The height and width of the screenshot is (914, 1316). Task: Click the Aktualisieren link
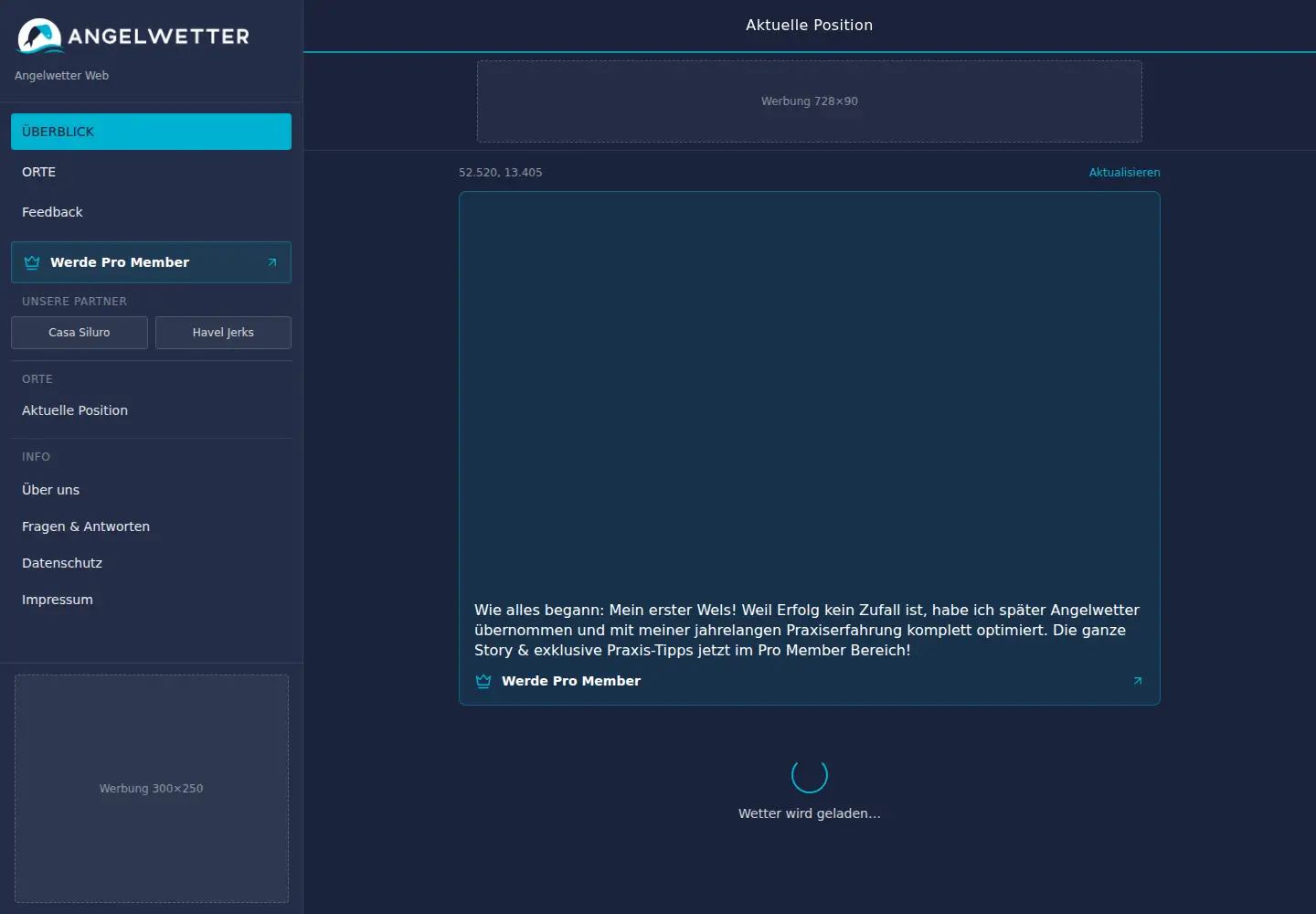pyautogui.click(x=1124, y=173)
